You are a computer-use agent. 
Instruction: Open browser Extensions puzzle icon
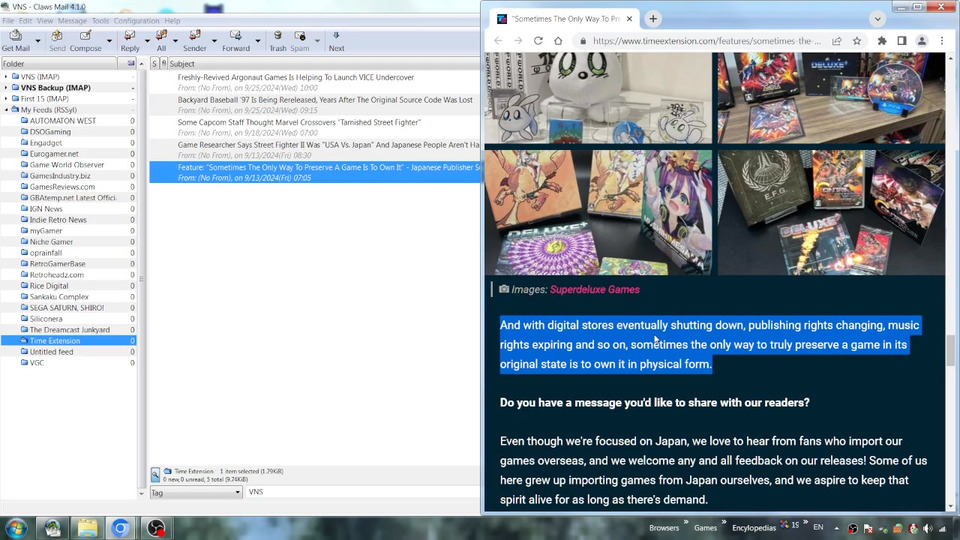click(882, 40)
